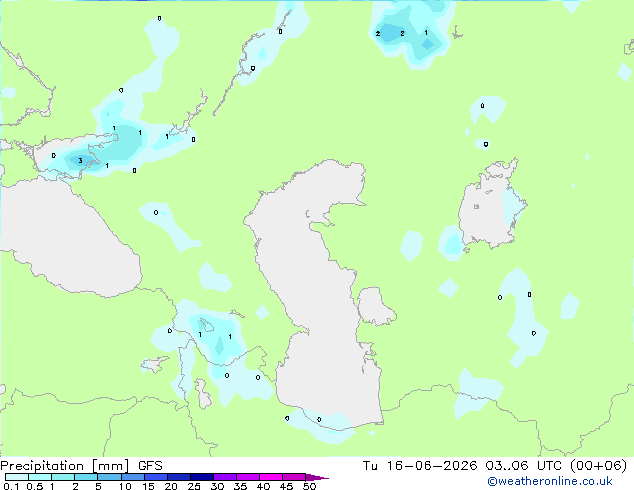Click the legend label "50"
634x490 pixels.
[x=309, y=486]
